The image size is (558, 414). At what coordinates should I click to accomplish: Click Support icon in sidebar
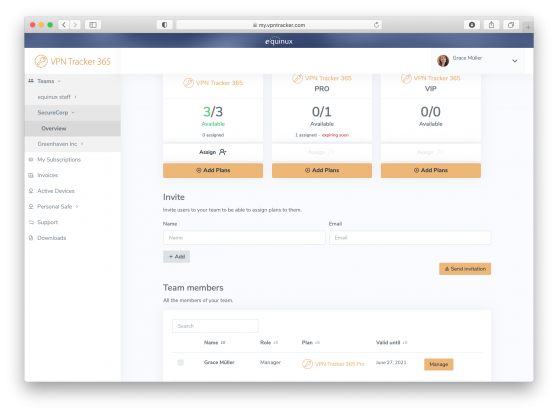click(31, 222)
